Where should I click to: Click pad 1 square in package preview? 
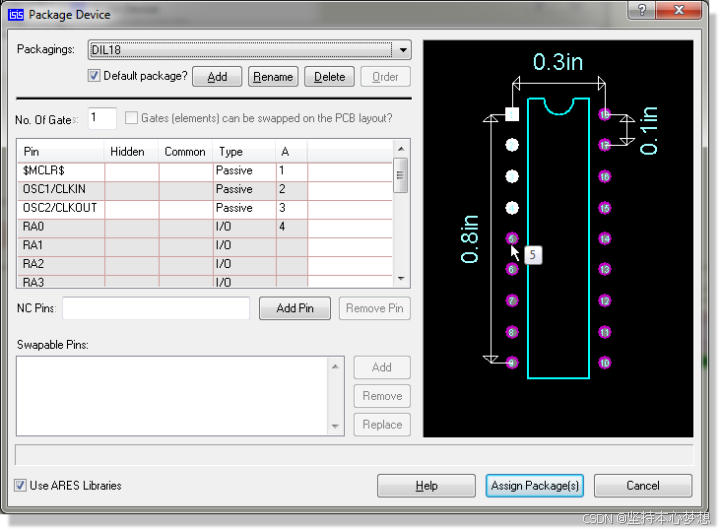(x=512, y=114)
